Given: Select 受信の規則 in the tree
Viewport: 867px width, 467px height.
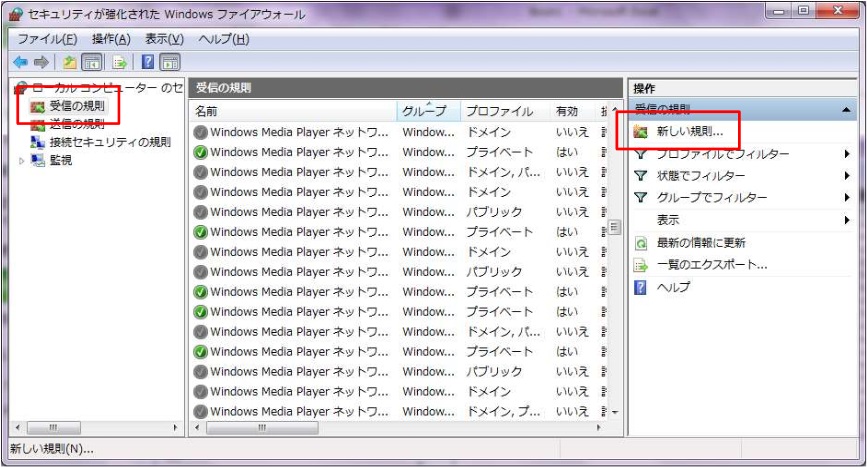Looking at the screenshot, I should (77, 106).
